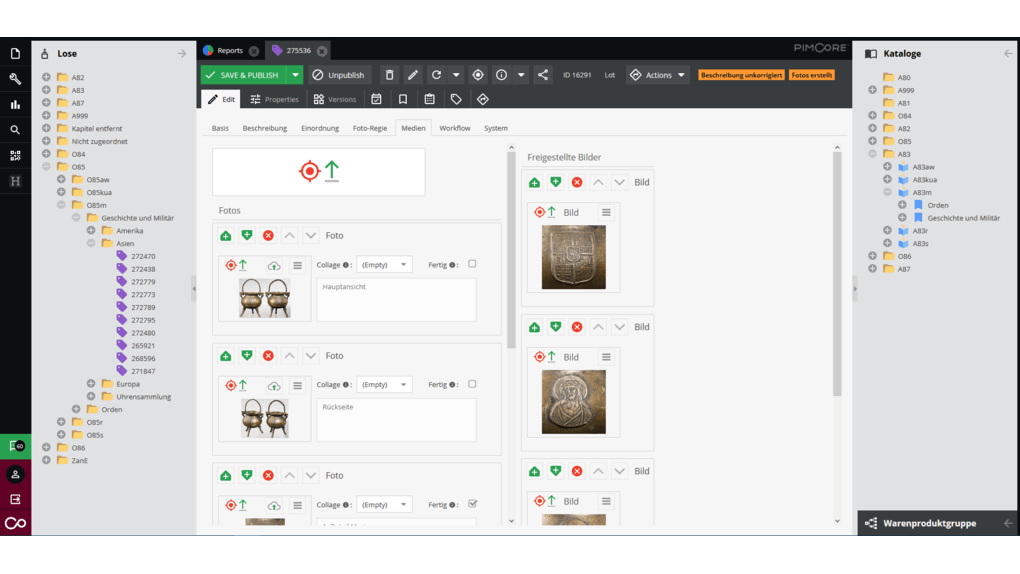
Task: Switch to the Workflow tab
Action: tap(455, 128)
